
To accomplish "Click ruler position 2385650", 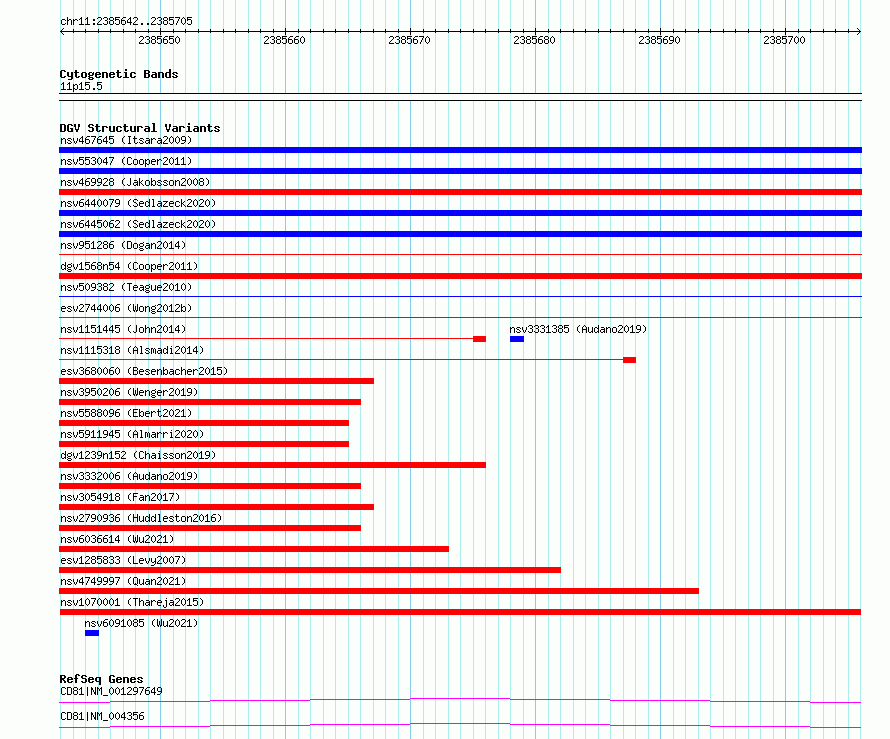I will (x=159, y=40).
